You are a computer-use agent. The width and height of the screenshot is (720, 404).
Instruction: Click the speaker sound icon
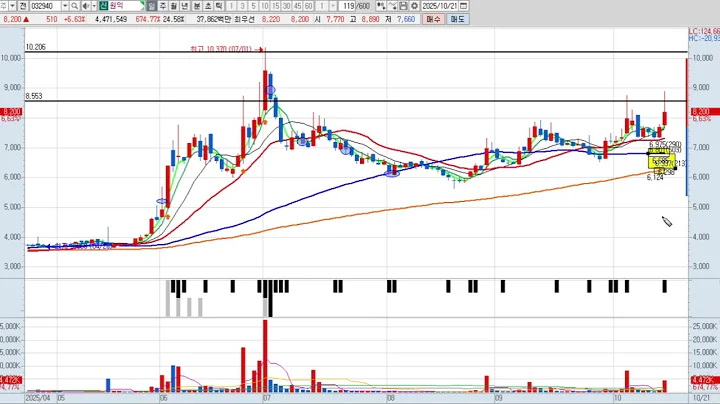tap(86, 6)
